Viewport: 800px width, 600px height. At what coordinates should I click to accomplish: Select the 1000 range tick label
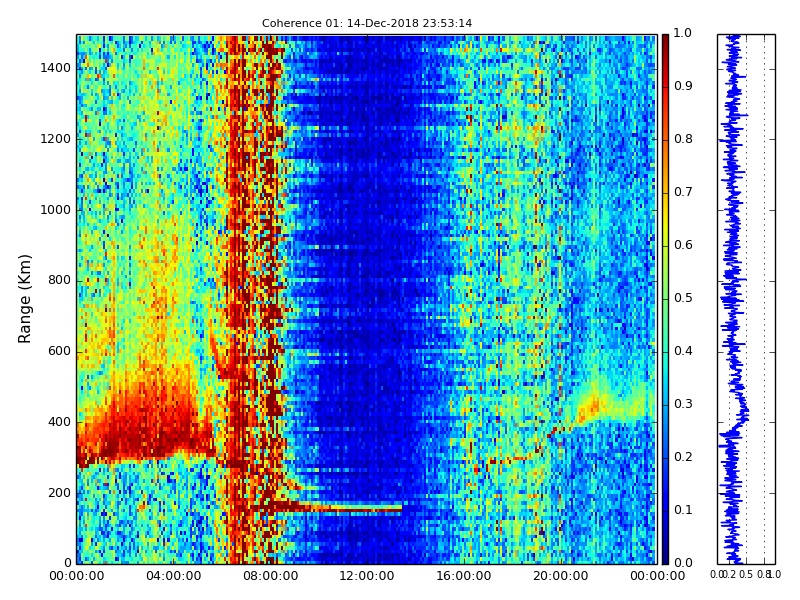pyautogui.click(x=56, y=210)
